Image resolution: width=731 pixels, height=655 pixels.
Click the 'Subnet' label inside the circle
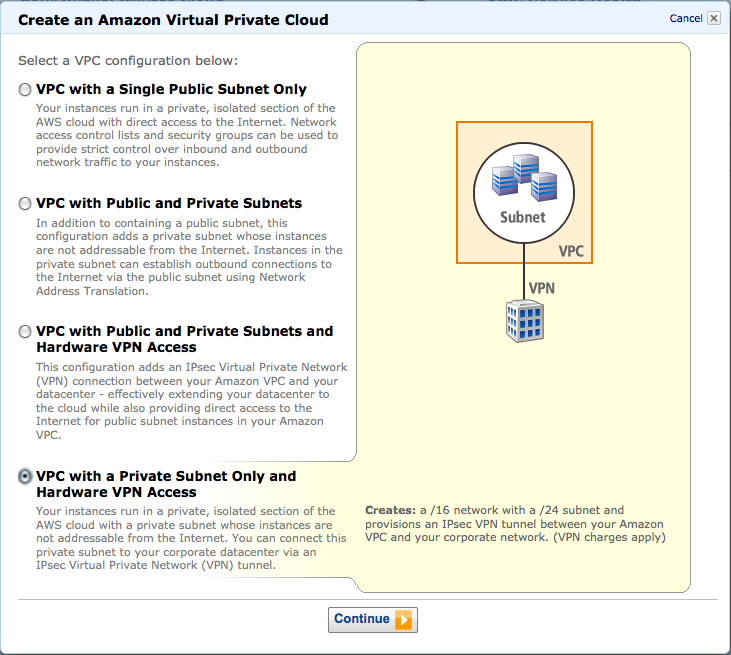(x=523, y=217)
